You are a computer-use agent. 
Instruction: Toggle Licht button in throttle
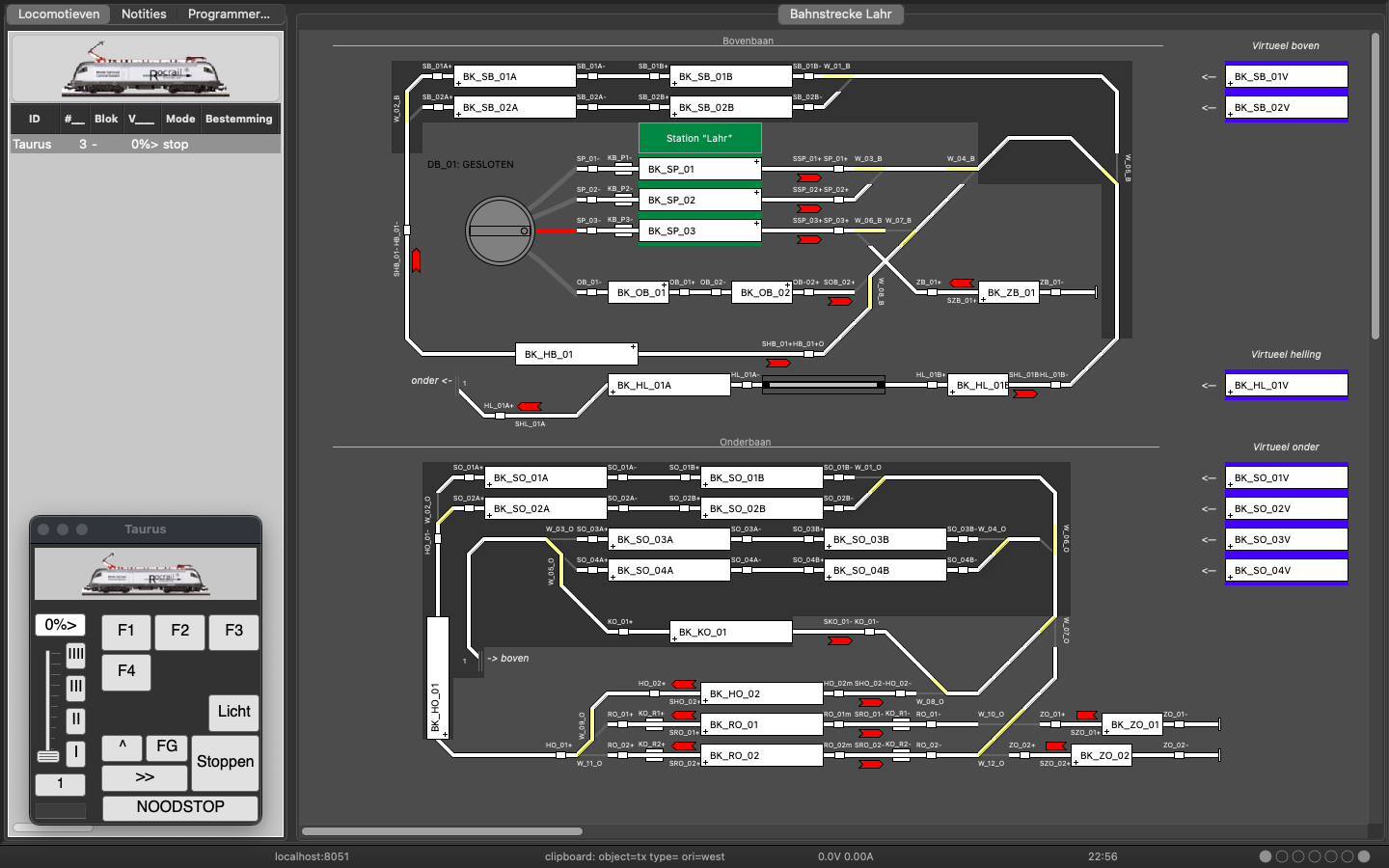point(233,712)
